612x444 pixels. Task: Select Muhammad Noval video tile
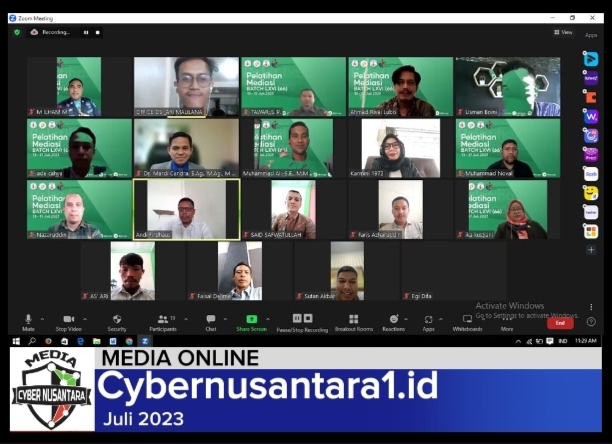pyautogui.click(x=508, y=148)
